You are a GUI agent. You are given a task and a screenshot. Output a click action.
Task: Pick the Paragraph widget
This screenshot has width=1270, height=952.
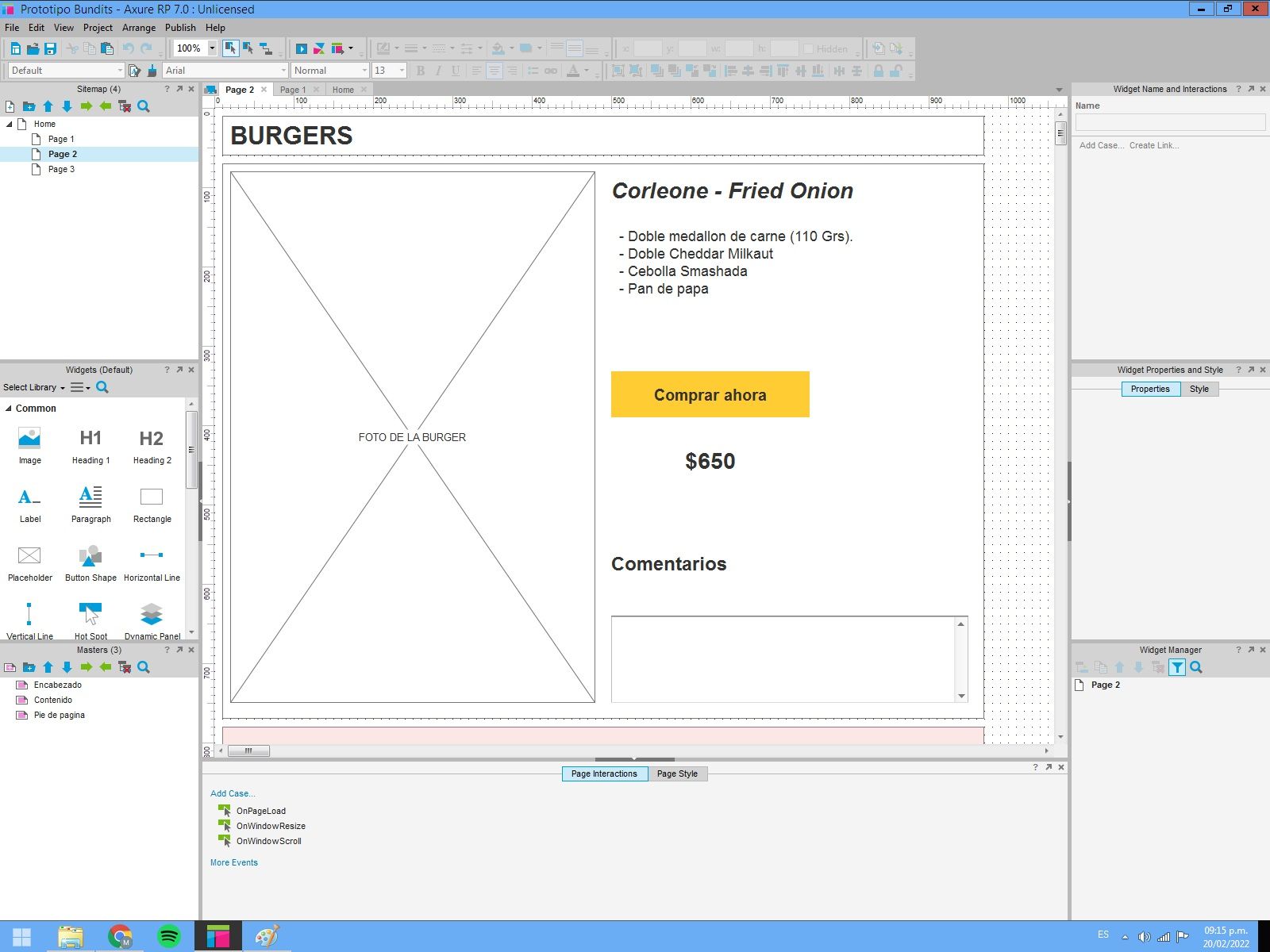pyautogui.click(x=90, y=505)
